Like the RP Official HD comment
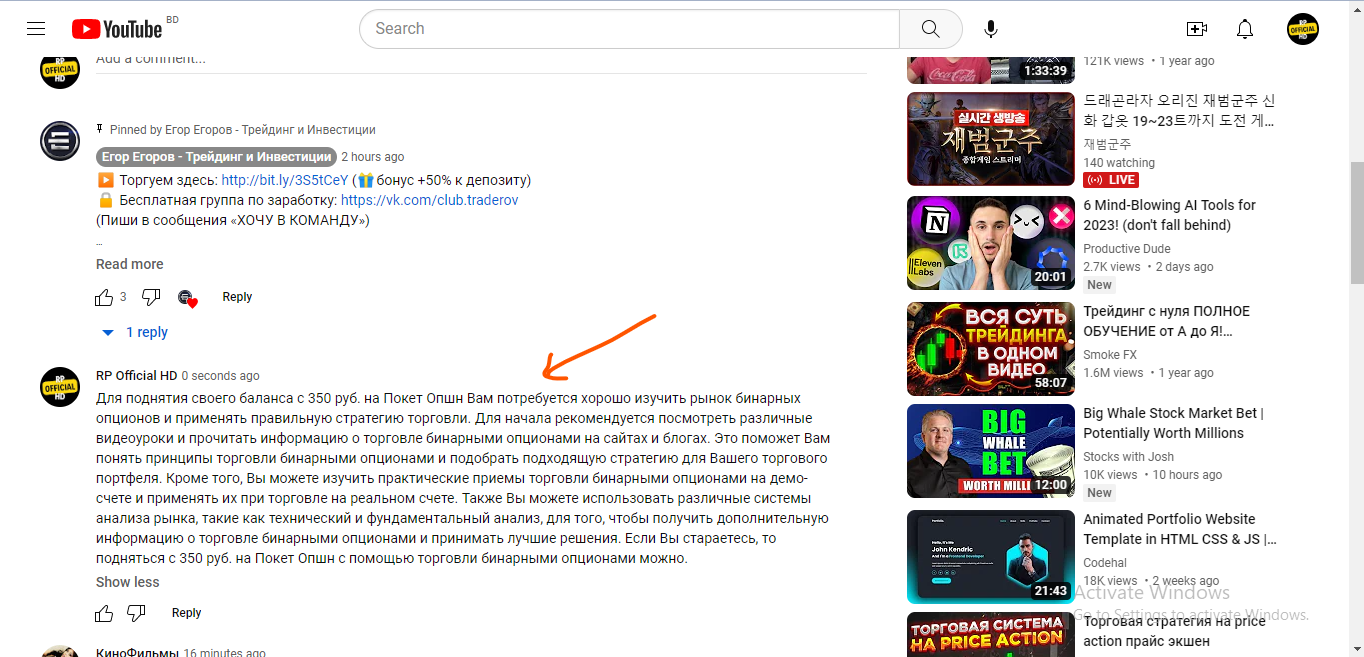Image resolution: width=1364 pixels, height=657 pixels. pyautogui.click(x=104, y=613)
